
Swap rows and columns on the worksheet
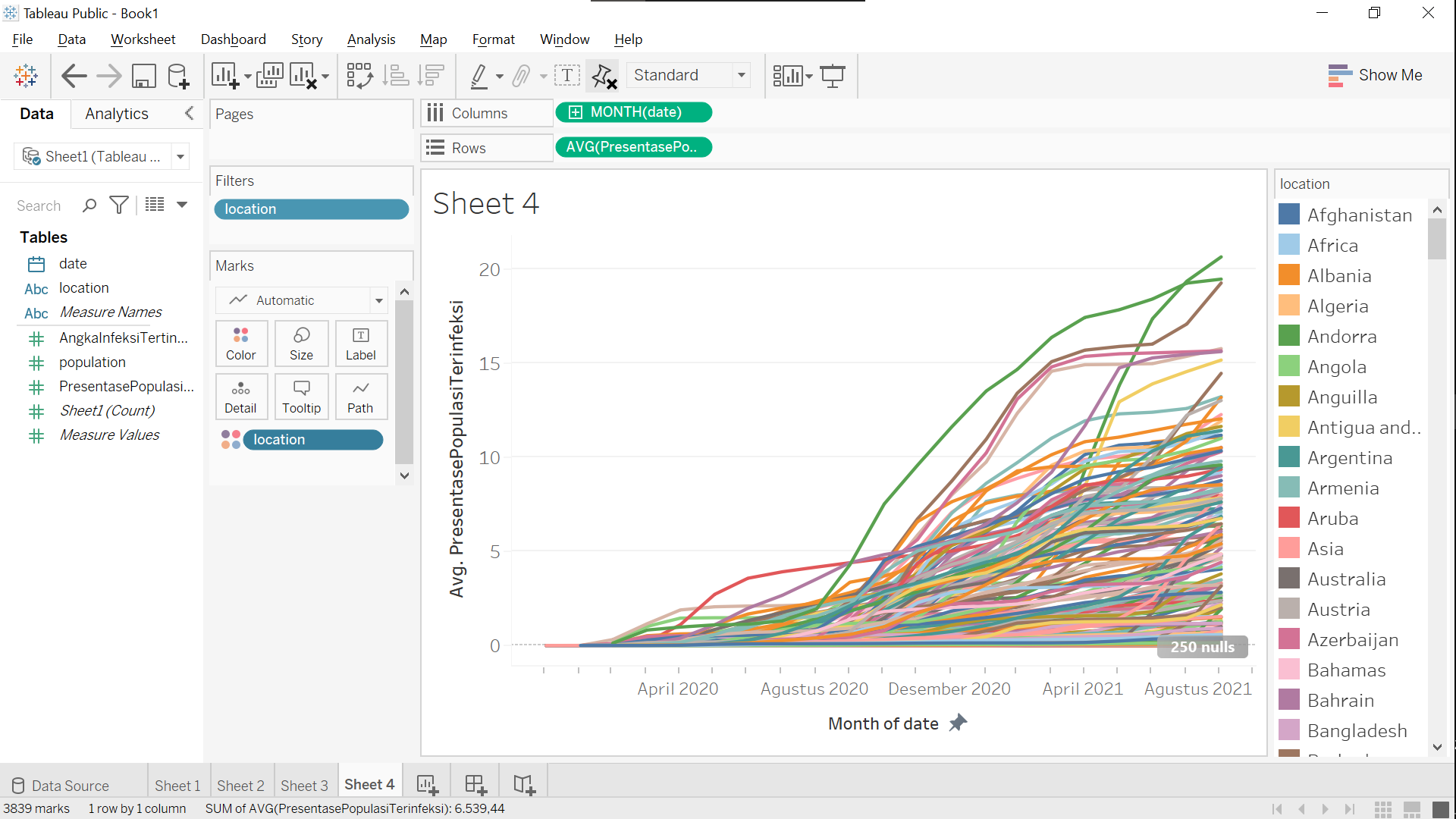click(359, 76)
